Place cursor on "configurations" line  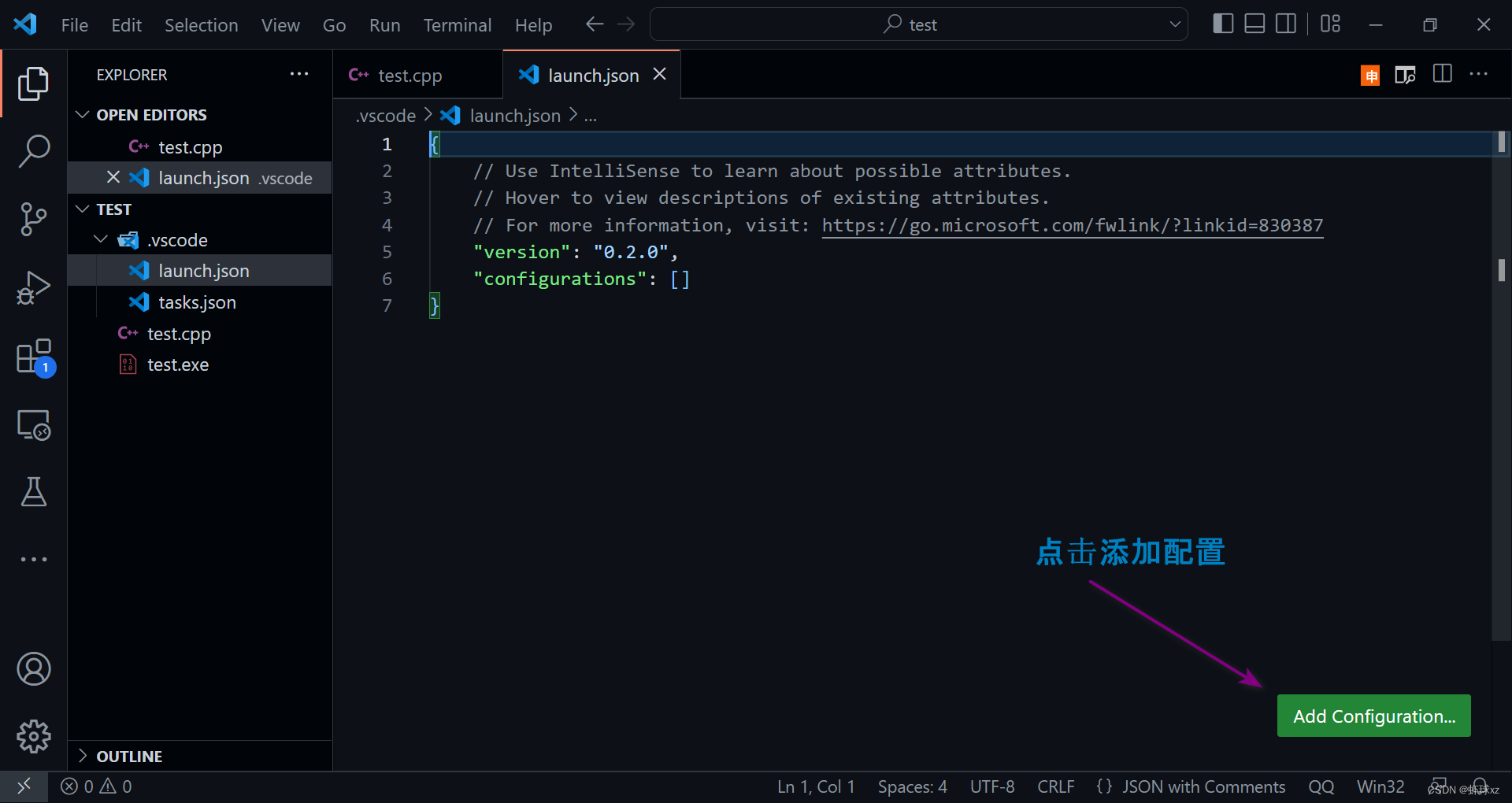(581, 279)
